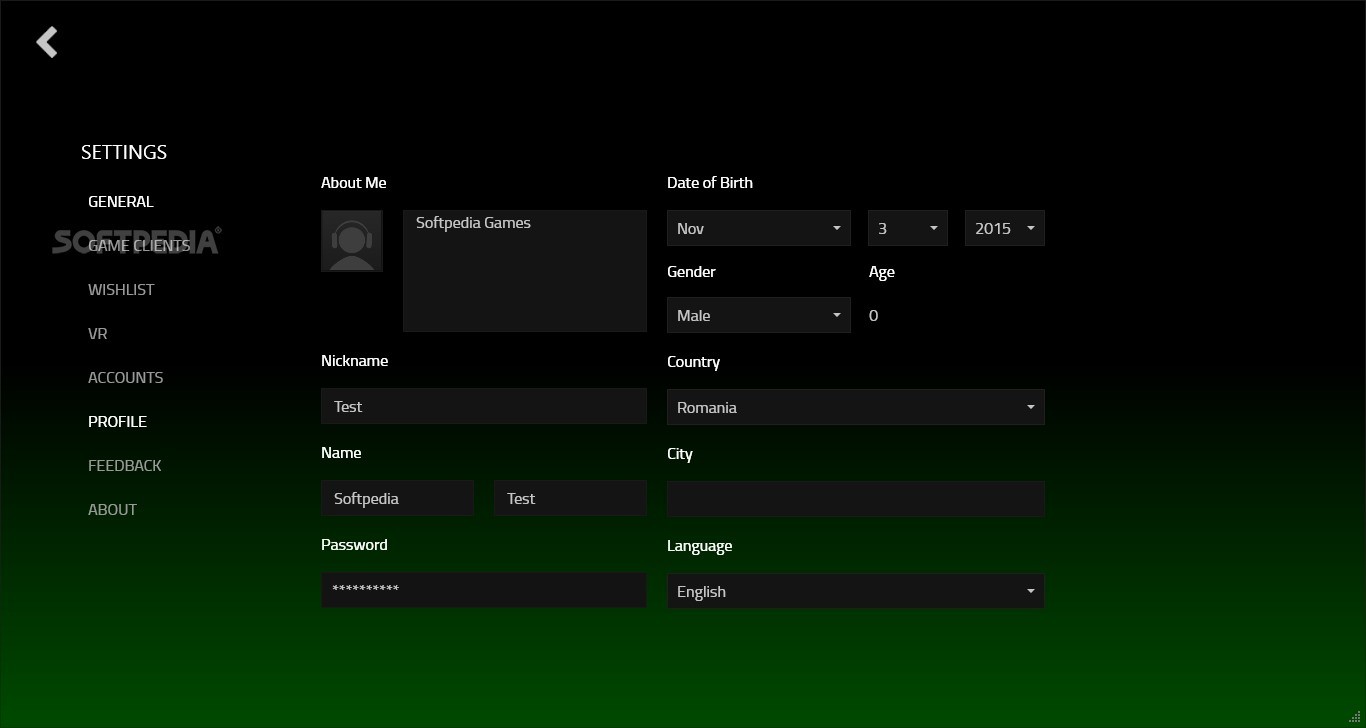Open the GAME CLIENTS settings section
Viewport: 1366px width, 728px height.
[138, 245]
